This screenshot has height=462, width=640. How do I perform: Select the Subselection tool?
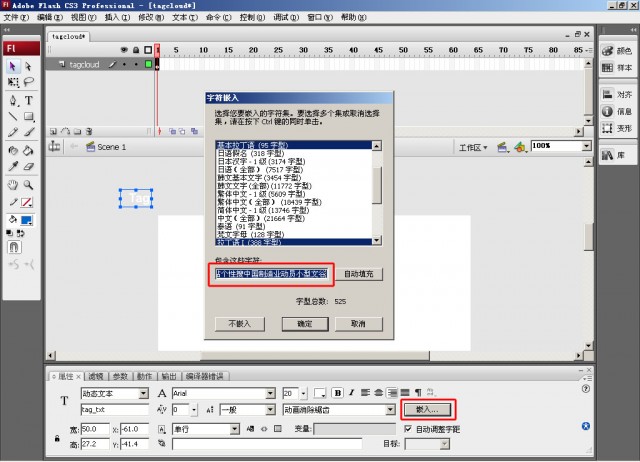pos(28,66)
